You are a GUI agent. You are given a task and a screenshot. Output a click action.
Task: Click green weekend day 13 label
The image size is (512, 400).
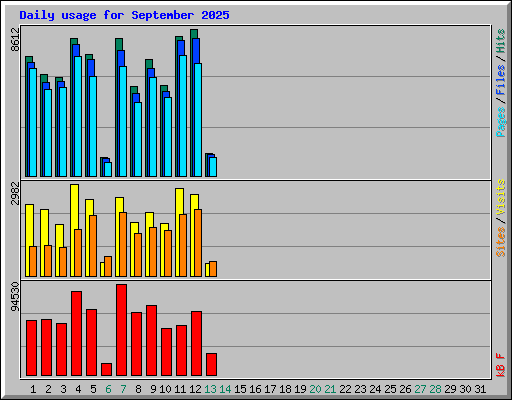(x=210, y=389)
